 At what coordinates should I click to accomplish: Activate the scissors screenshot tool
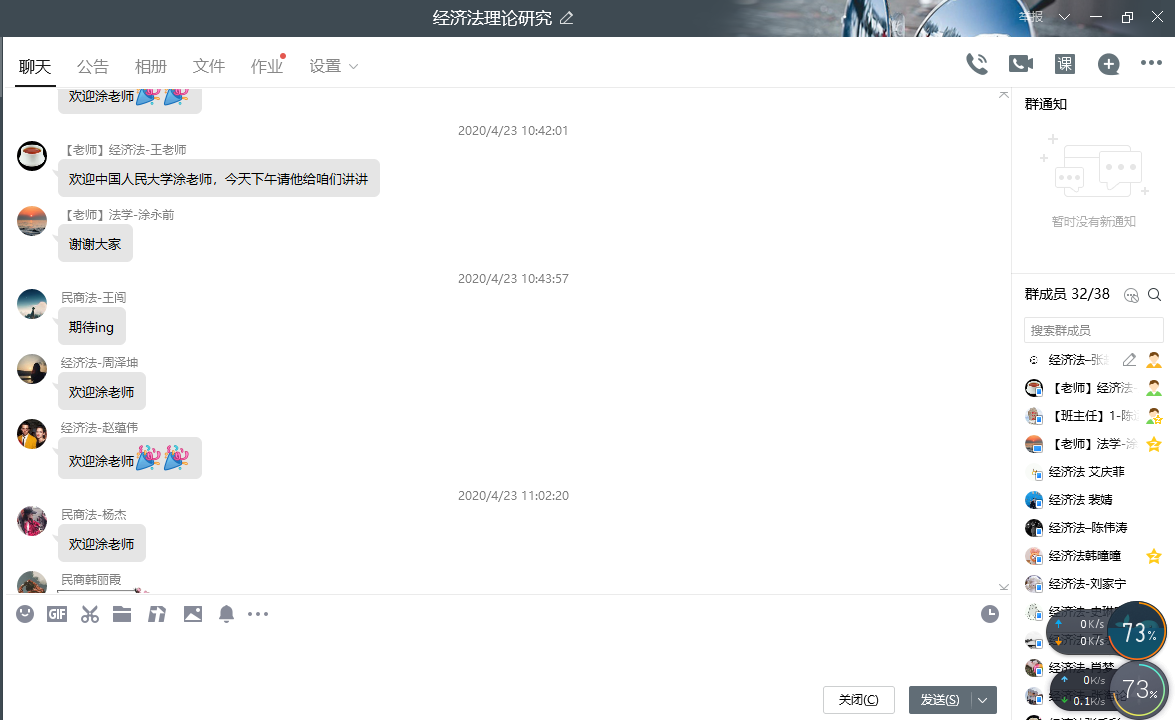[x=90, y=614]
